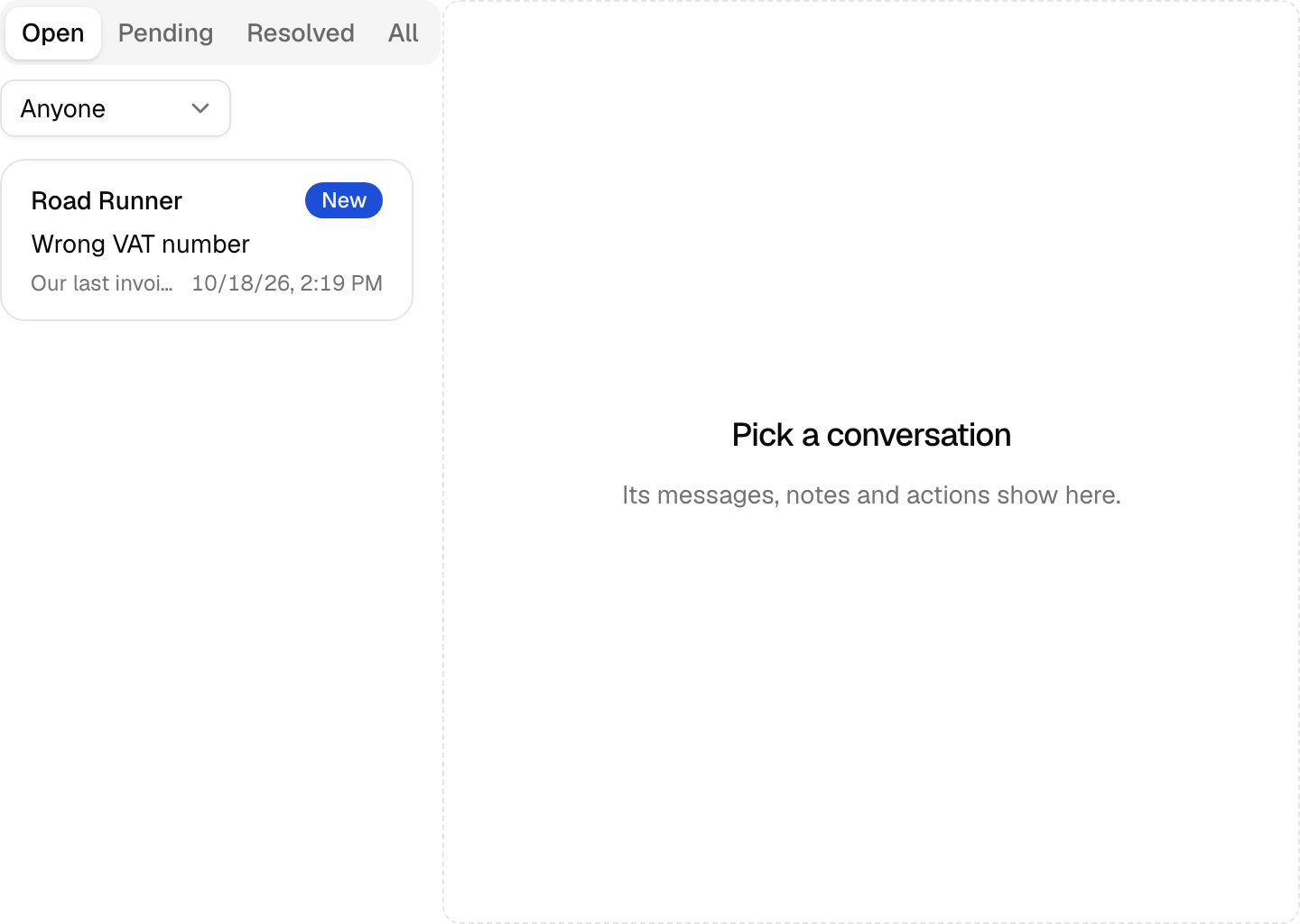Click 'Its messages, notes and actions show here.'
Image resolution: width=1300 pixels, height=924 pixels.
coord(871,495)
